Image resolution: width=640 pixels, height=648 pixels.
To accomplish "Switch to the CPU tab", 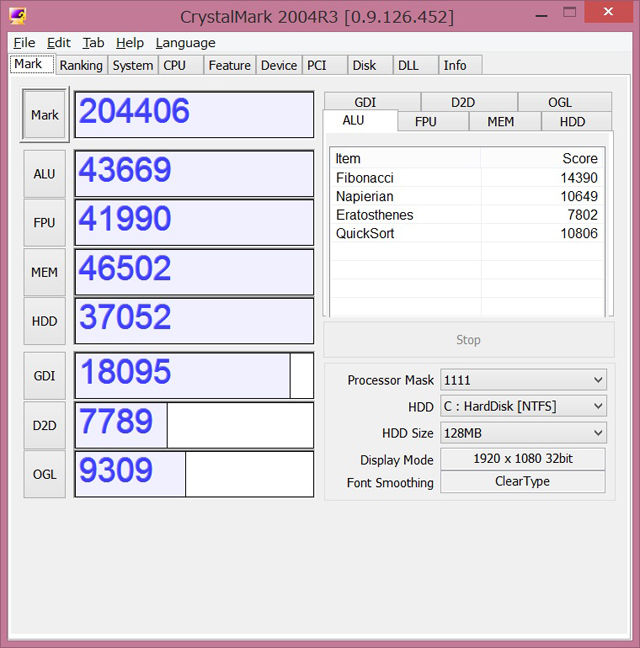I will coord(181,65).
